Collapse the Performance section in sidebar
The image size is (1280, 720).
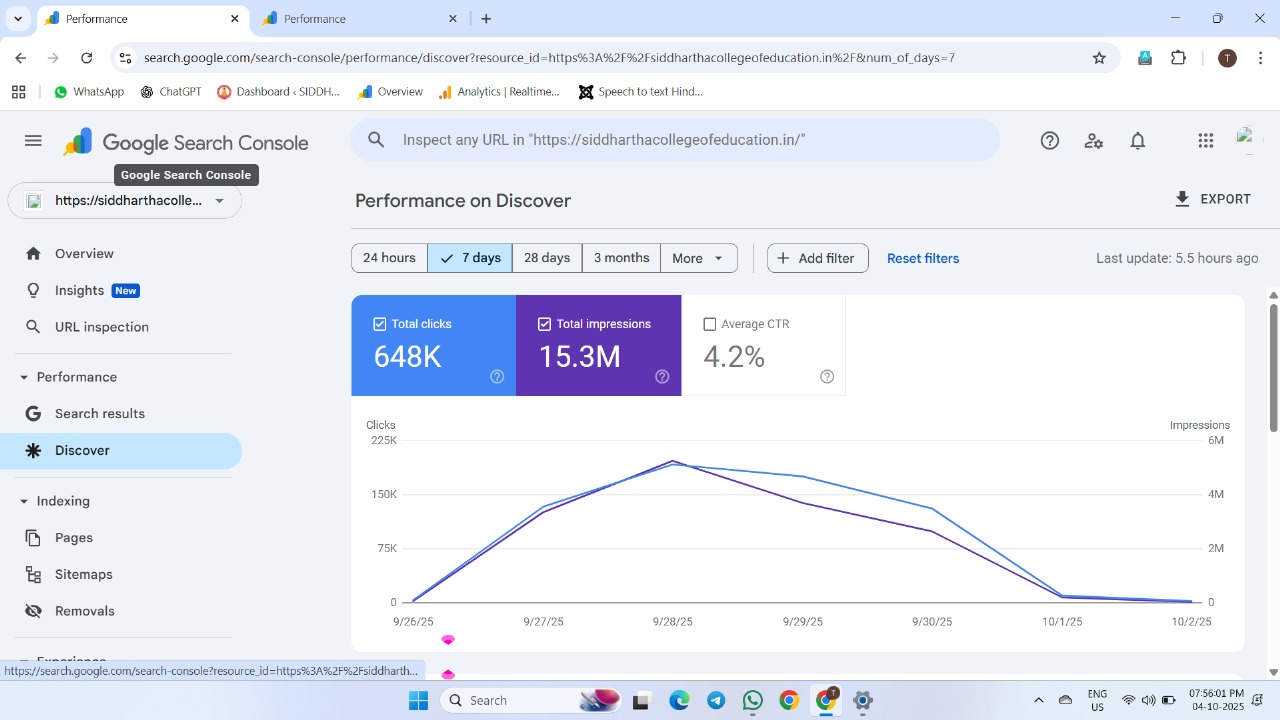[x=24, y=377]
